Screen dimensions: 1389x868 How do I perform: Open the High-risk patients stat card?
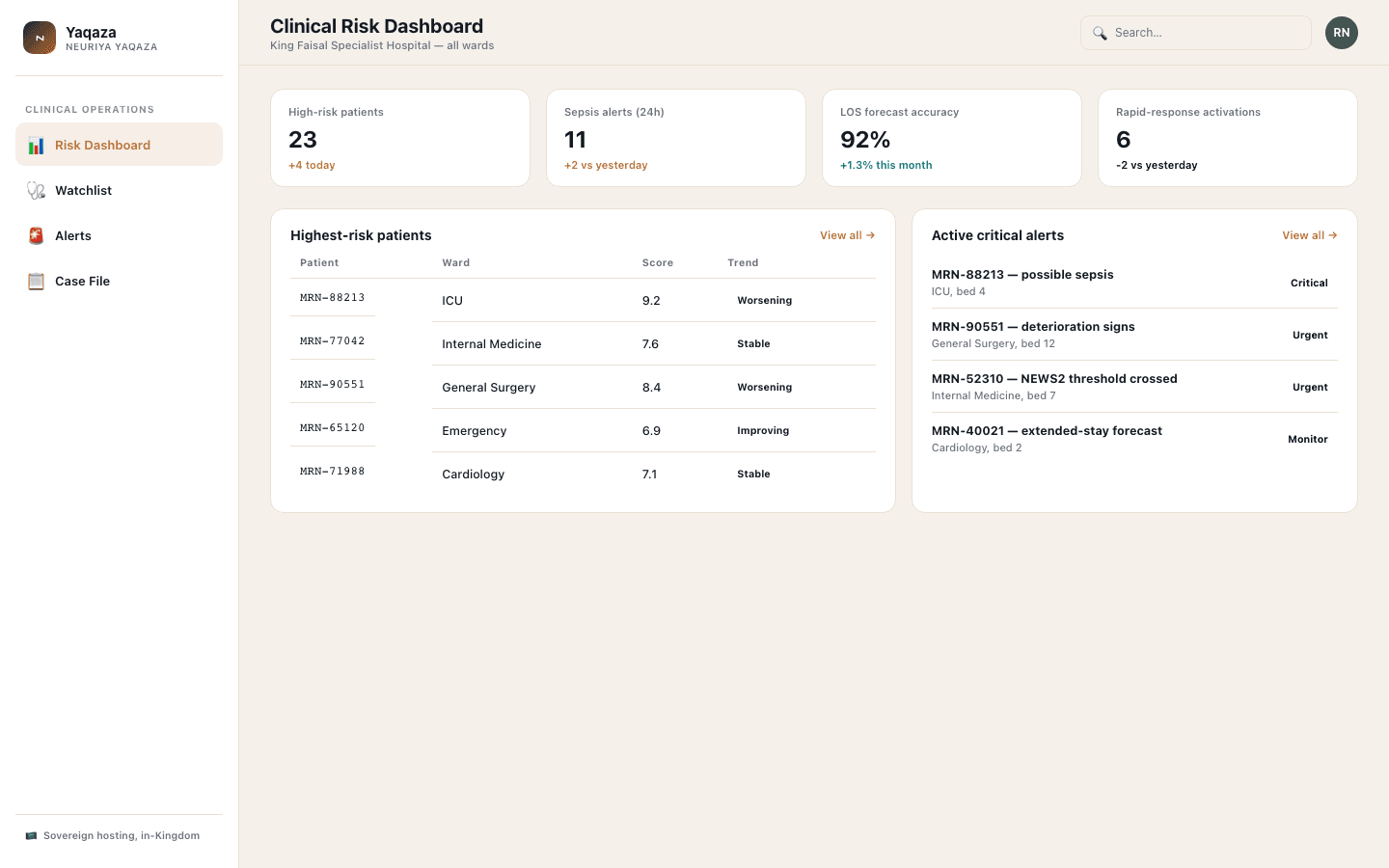pyautogui.click(x=400, y=138)
